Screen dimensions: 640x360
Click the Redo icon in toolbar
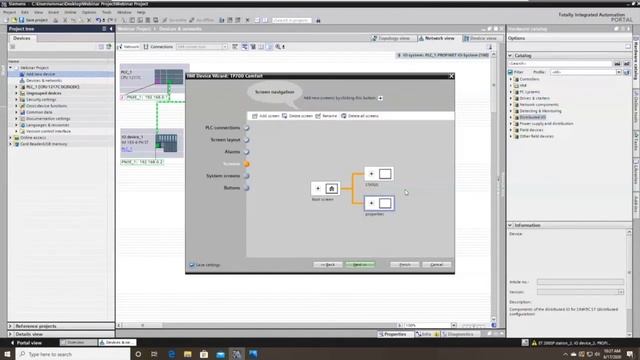click(110, 20)
